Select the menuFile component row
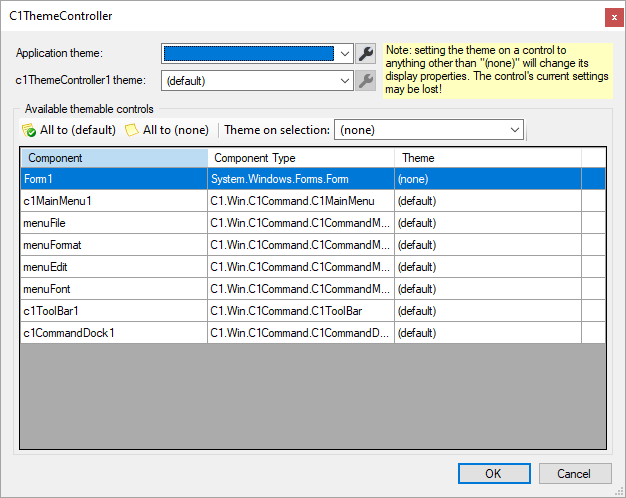This screenshot has height=498, width=626. point(114,222)
